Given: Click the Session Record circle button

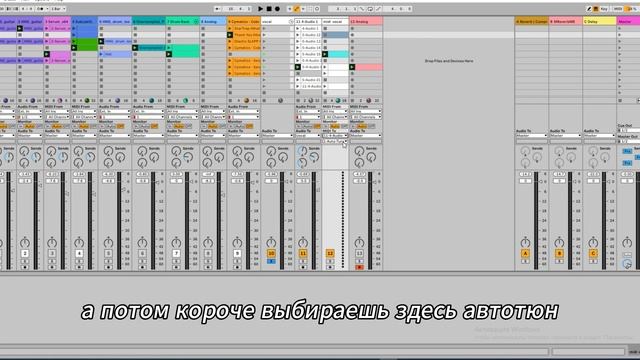Looking at the screenshot, I should 317,9.
